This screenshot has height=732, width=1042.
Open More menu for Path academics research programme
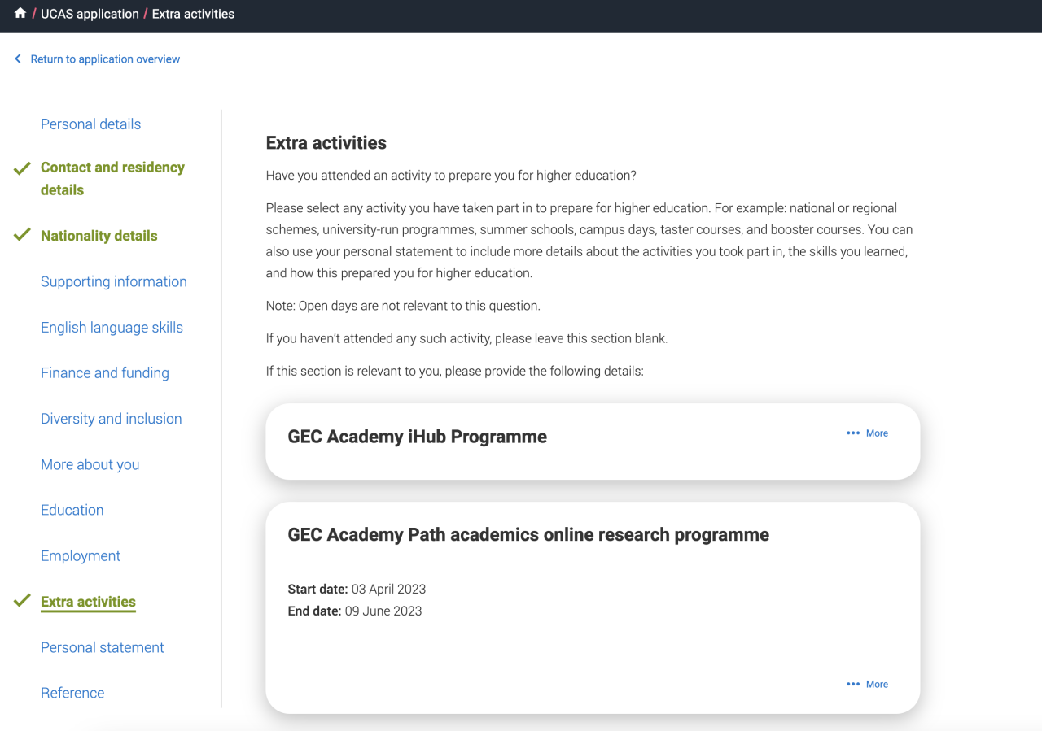point(867,684)
